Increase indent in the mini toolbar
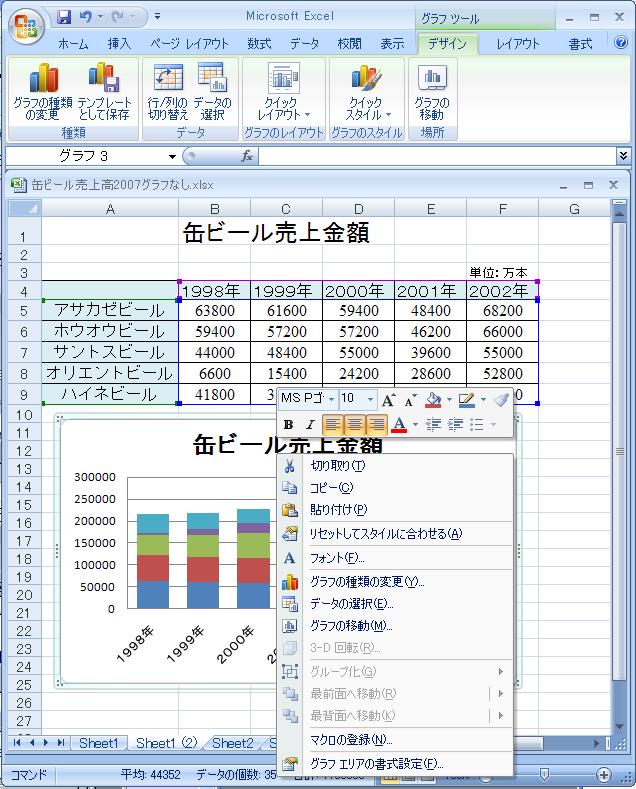This screenshot has height=789, width=636. click(455, 425)
